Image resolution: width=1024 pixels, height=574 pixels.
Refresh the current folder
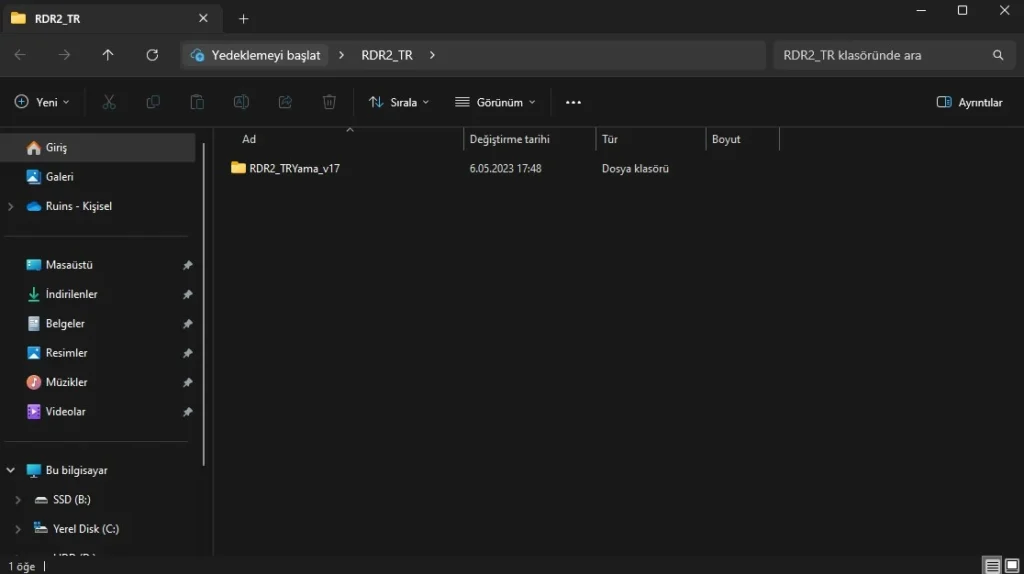[x=152, y=55]
